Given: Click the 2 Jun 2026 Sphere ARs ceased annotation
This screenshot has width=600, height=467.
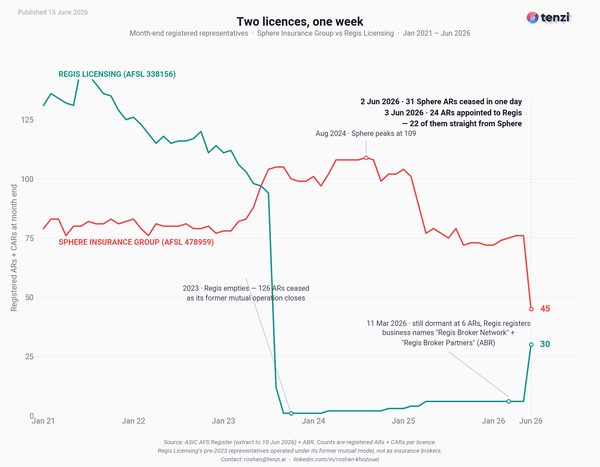Looking at the screenshot, I should pyautogui.click(x=441, y=102).
